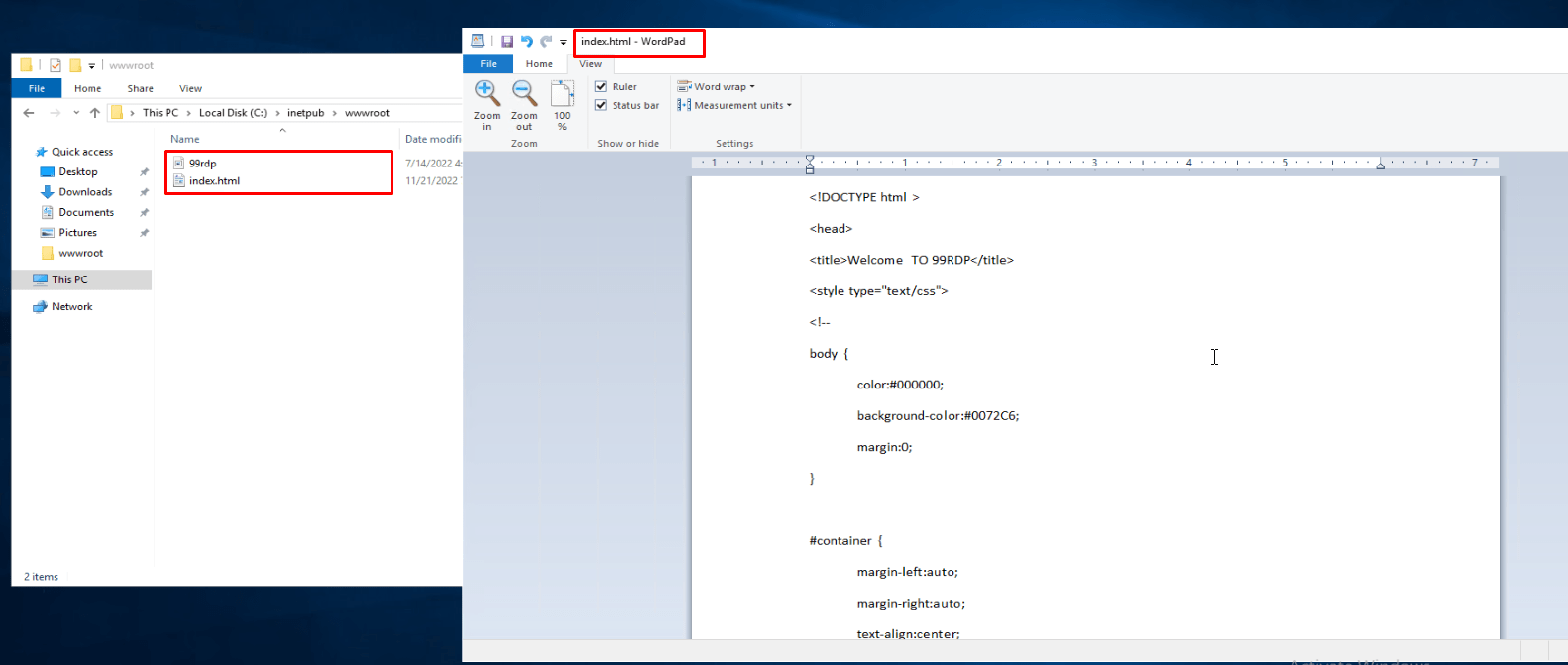Click inetpub in the address breadcrumb

[305, 113]
